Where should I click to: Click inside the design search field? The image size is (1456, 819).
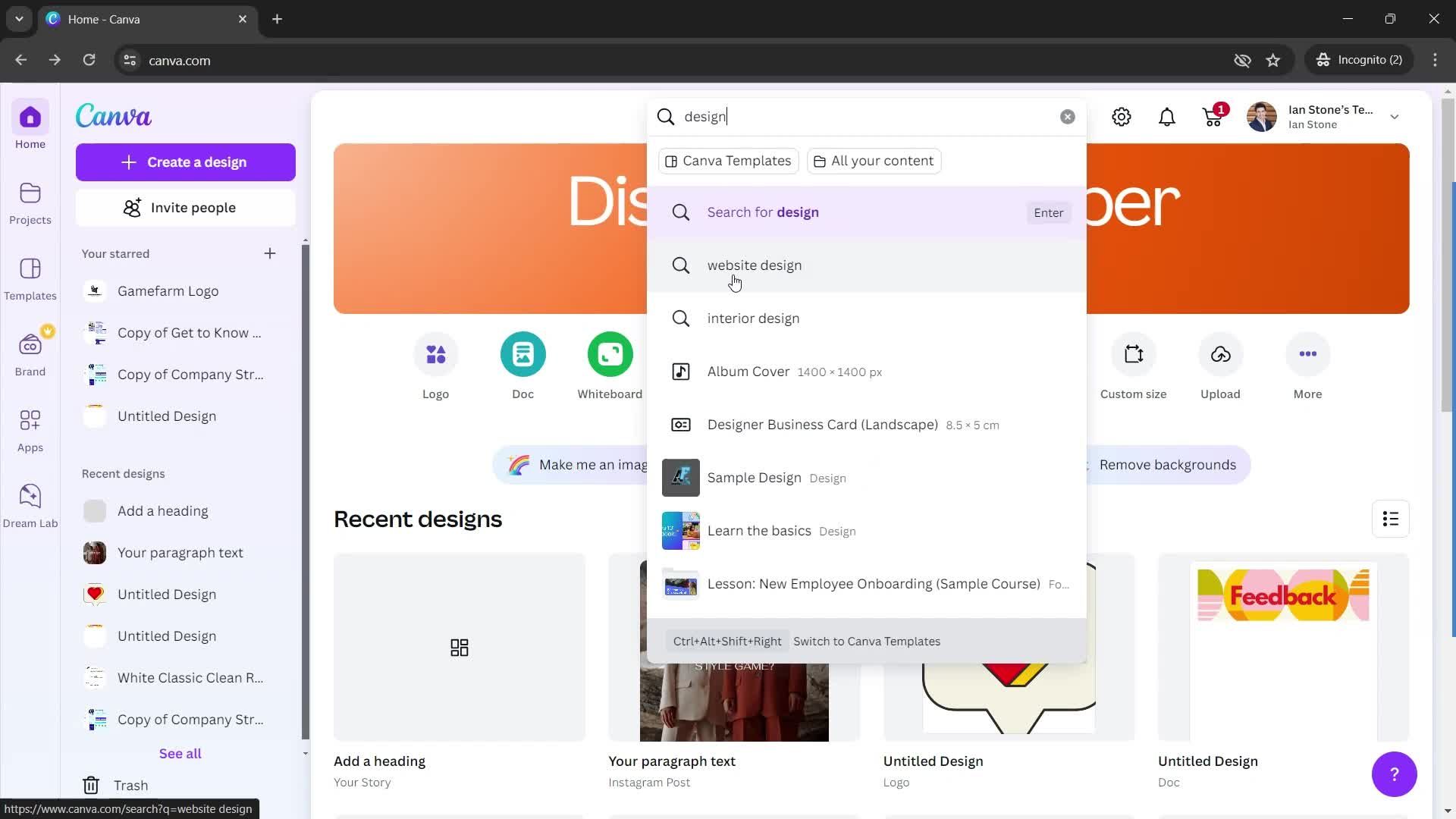click(868, 117)
